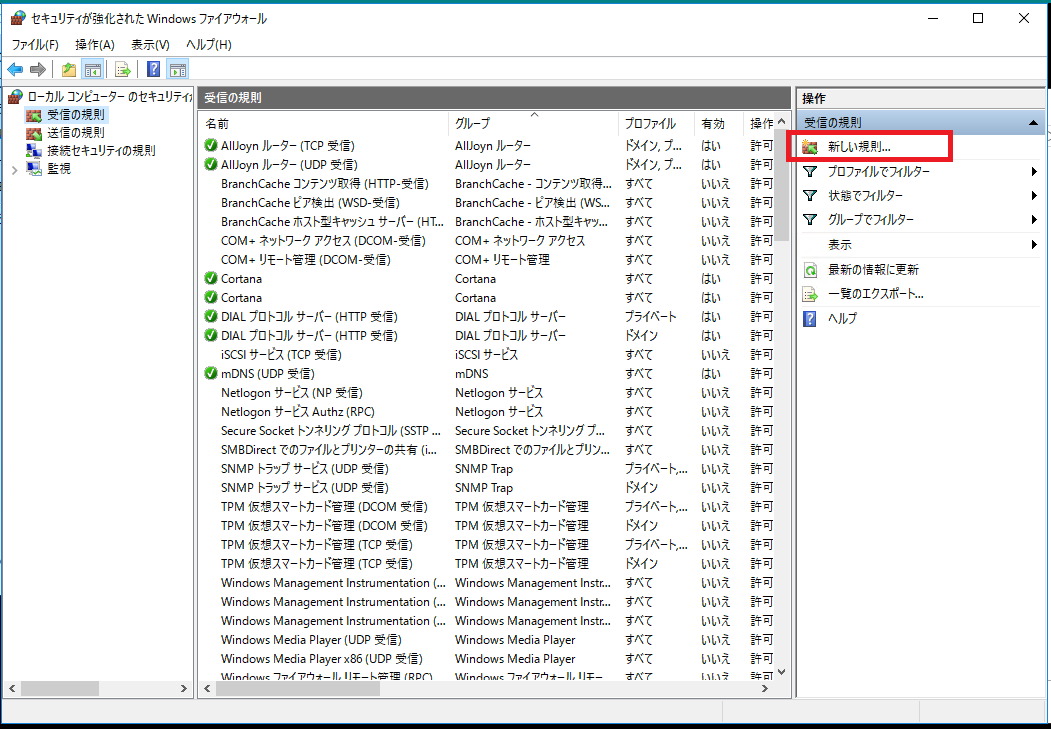This screenshot has height=729, width=1051.
Task: Click the rules list horizontal scrollbar thumb
Action: pos(298,689)
